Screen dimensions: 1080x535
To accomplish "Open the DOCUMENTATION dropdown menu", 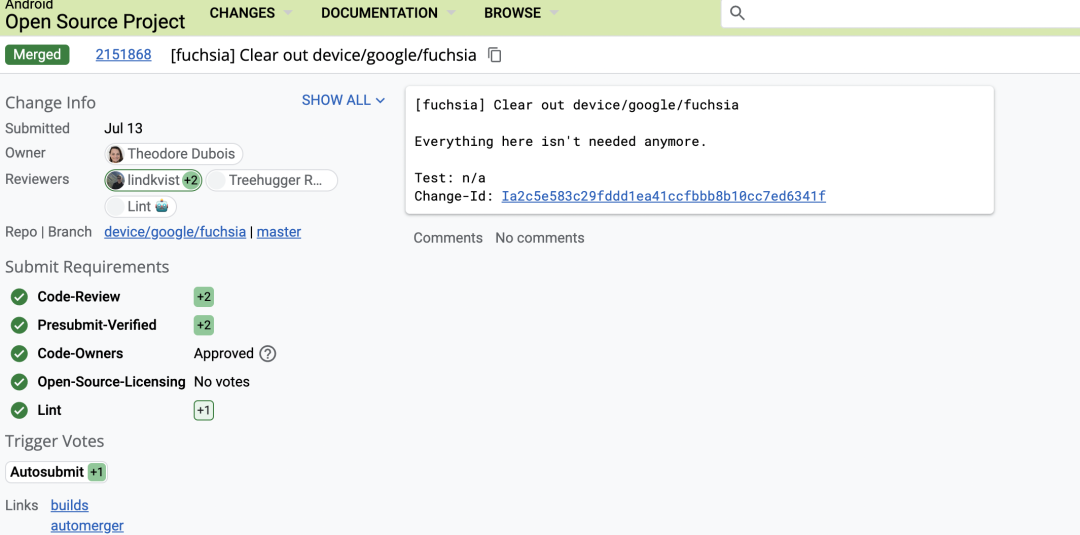I will click(x=387, y=13).
